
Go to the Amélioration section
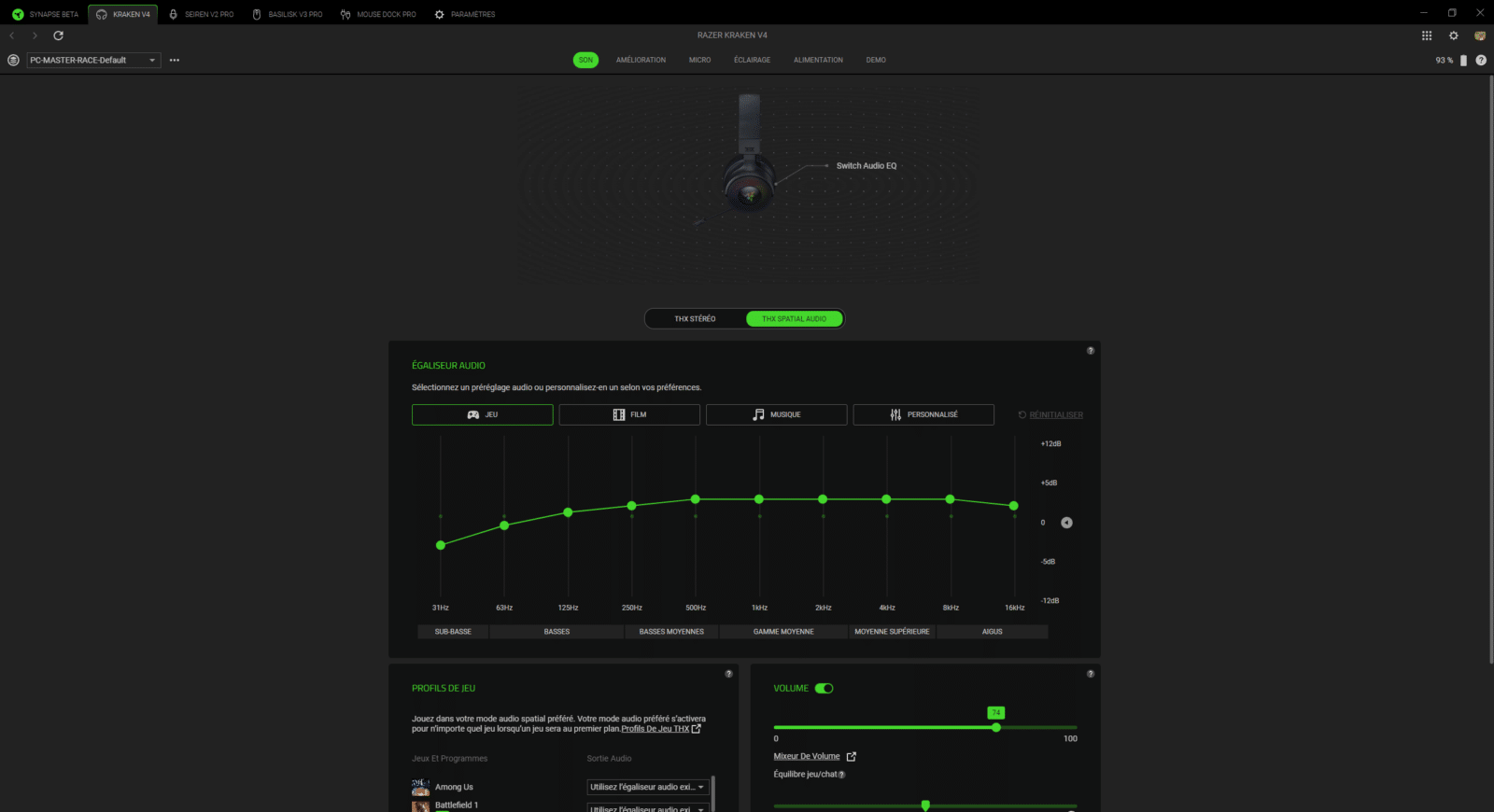point(641,60)
